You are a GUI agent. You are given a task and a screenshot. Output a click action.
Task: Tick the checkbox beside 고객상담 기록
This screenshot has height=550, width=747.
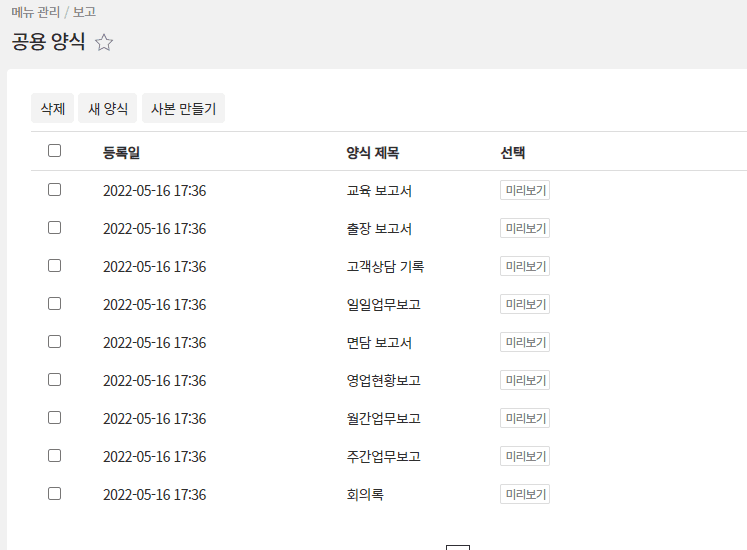point(55,266)
